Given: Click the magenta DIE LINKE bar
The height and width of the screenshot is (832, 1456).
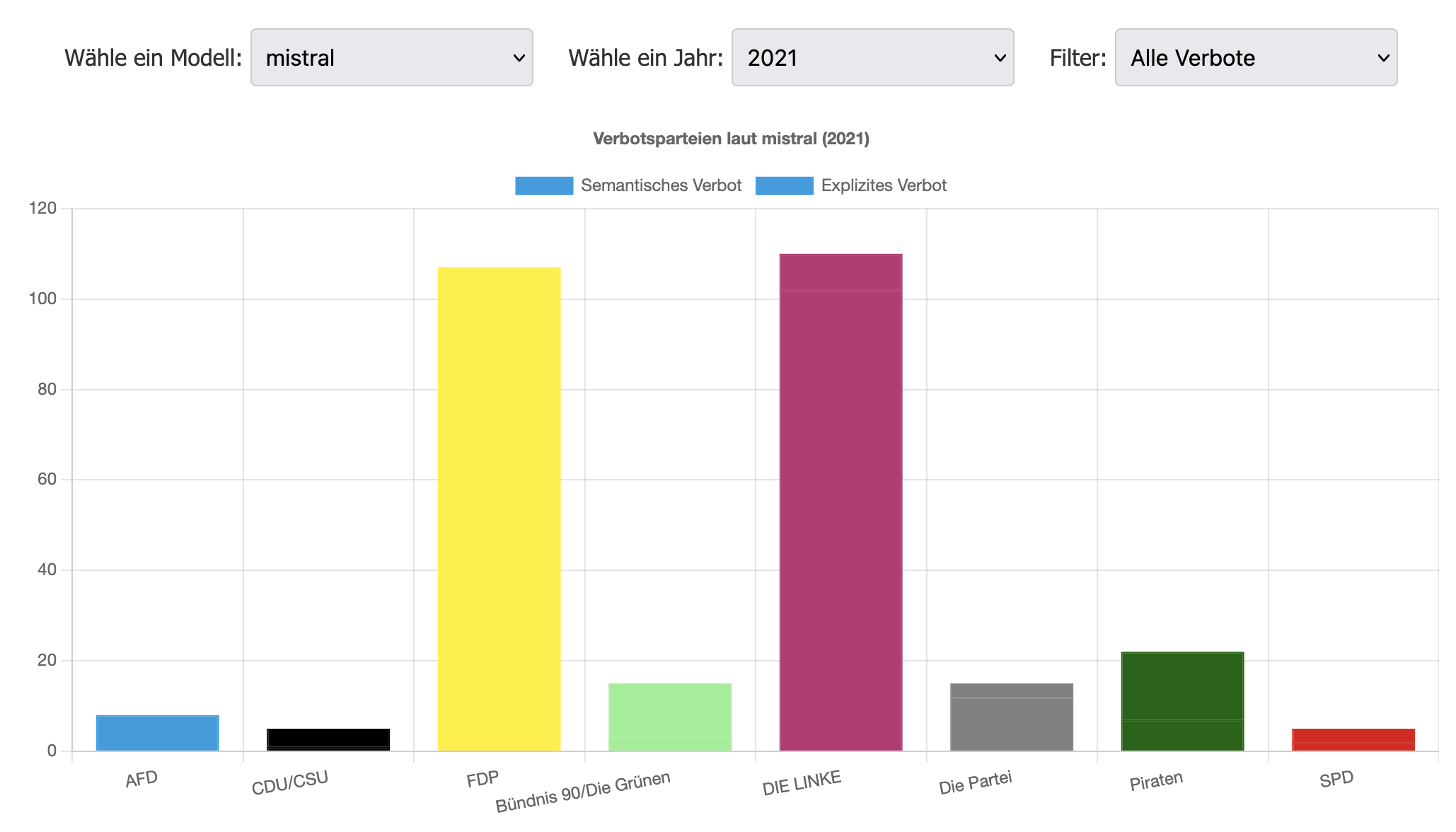Looking at the screenshot, I should click(840, 502).
